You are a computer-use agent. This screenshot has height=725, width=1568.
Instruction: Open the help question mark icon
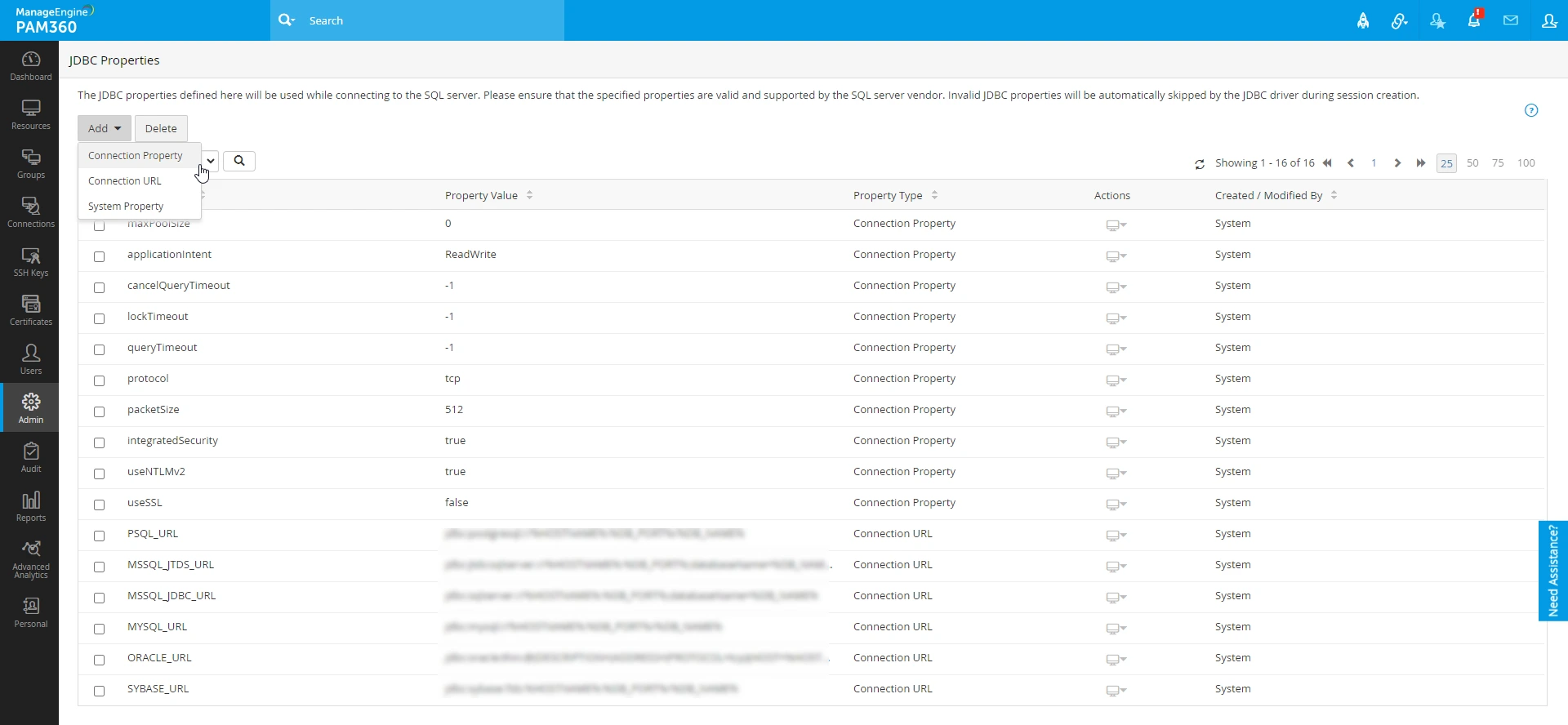(x=1531, y=110)
